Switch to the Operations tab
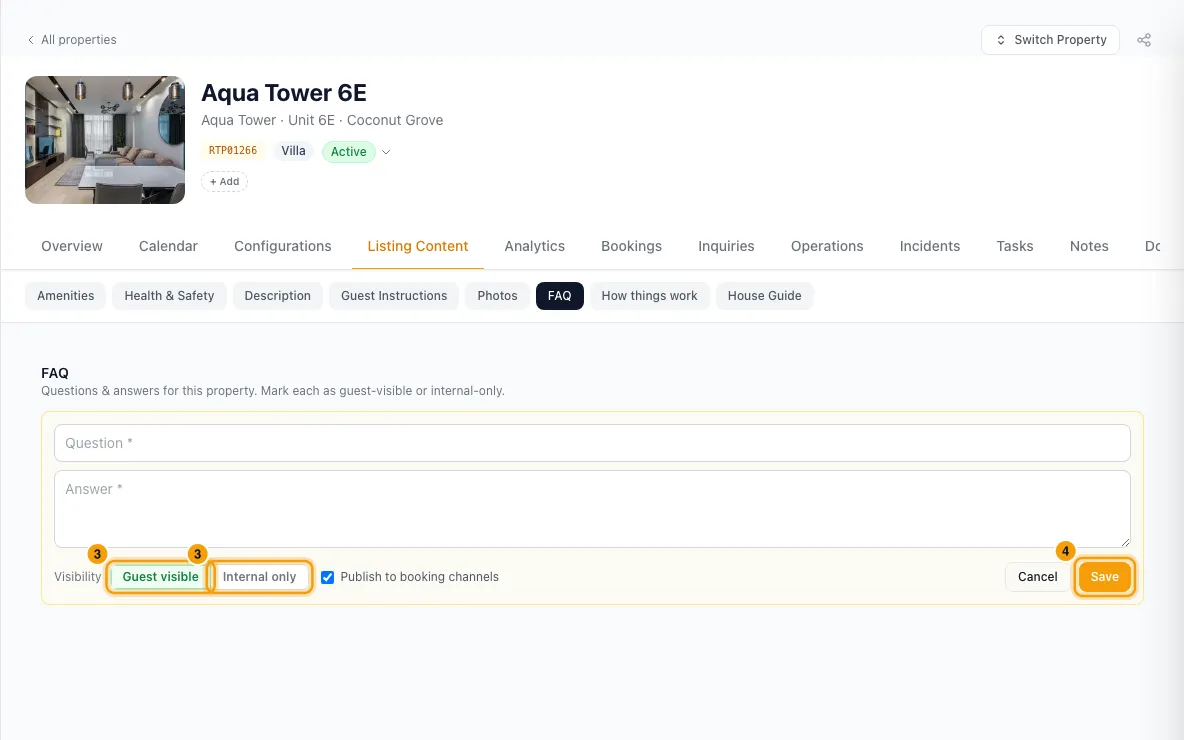1184x740 pixels. (x=827, y=246)
